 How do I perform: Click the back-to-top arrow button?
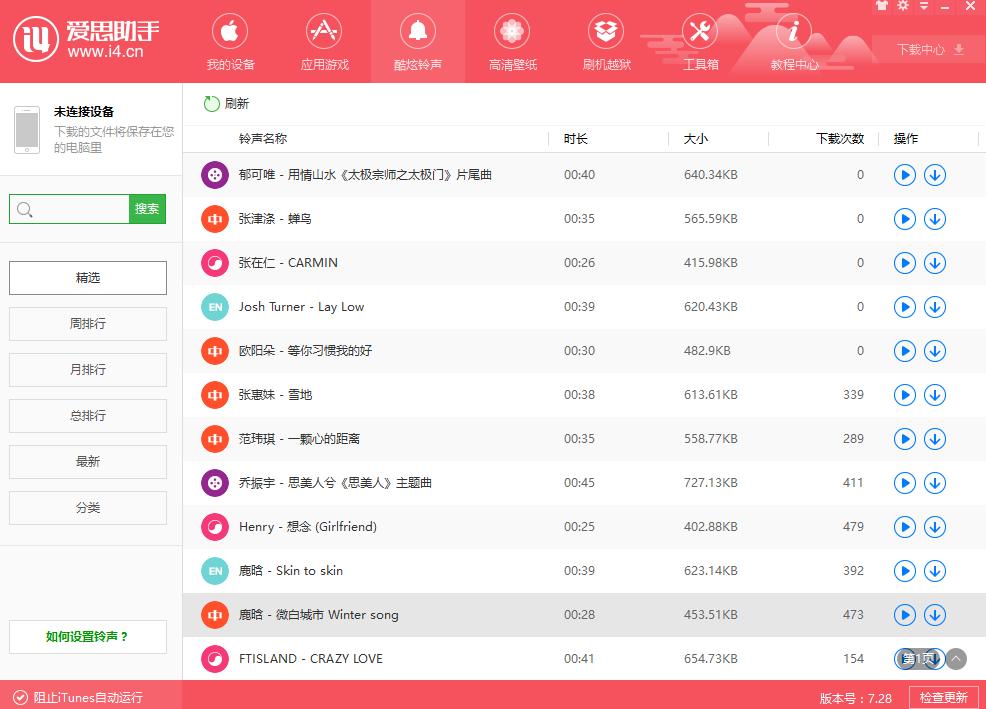click(955, 658)
